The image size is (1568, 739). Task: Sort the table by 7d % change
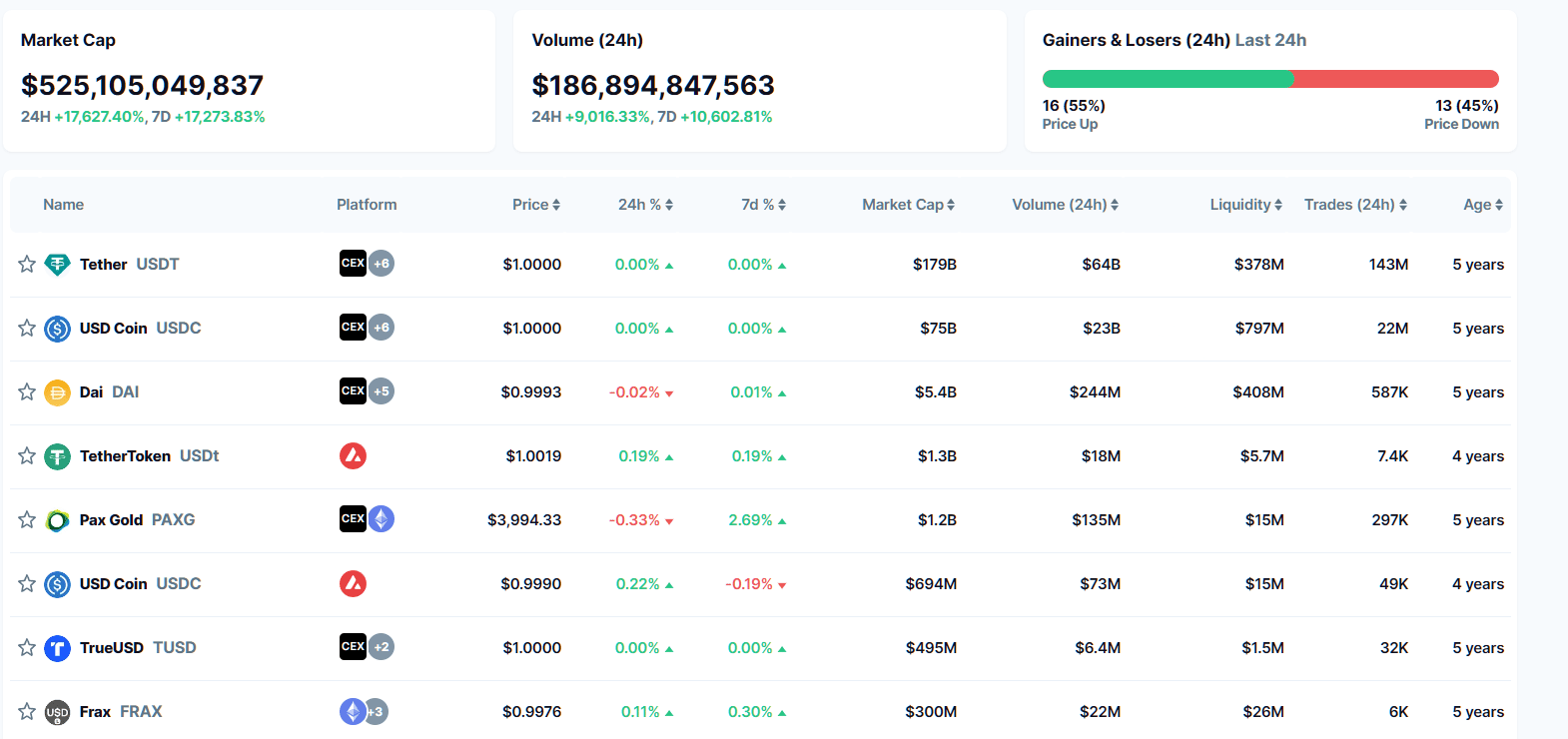(x=763, y=204)
